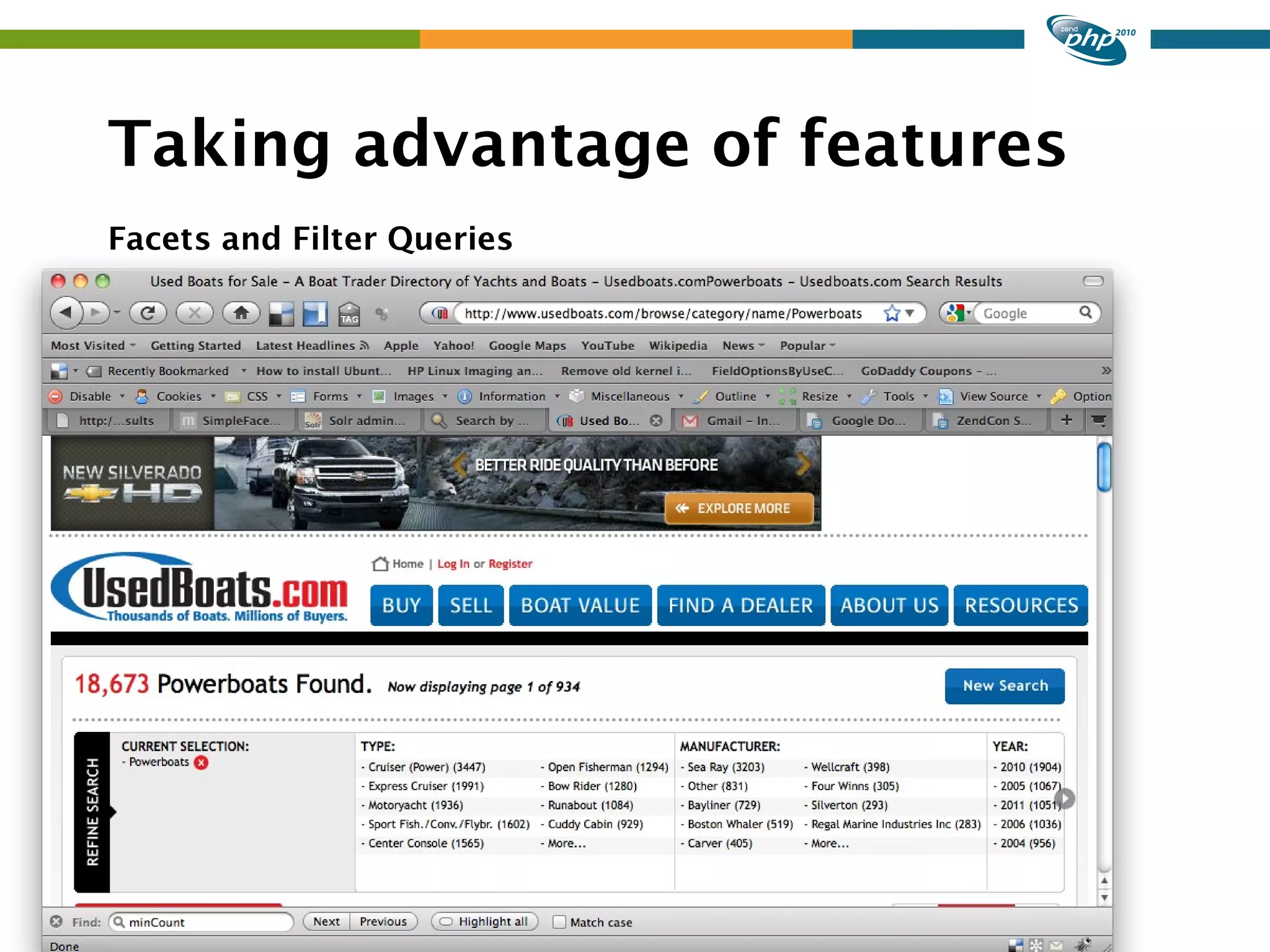Screen dimensions: 1270x952
Task: Bookmark this page with the star icon
Action: click(892, 314)
